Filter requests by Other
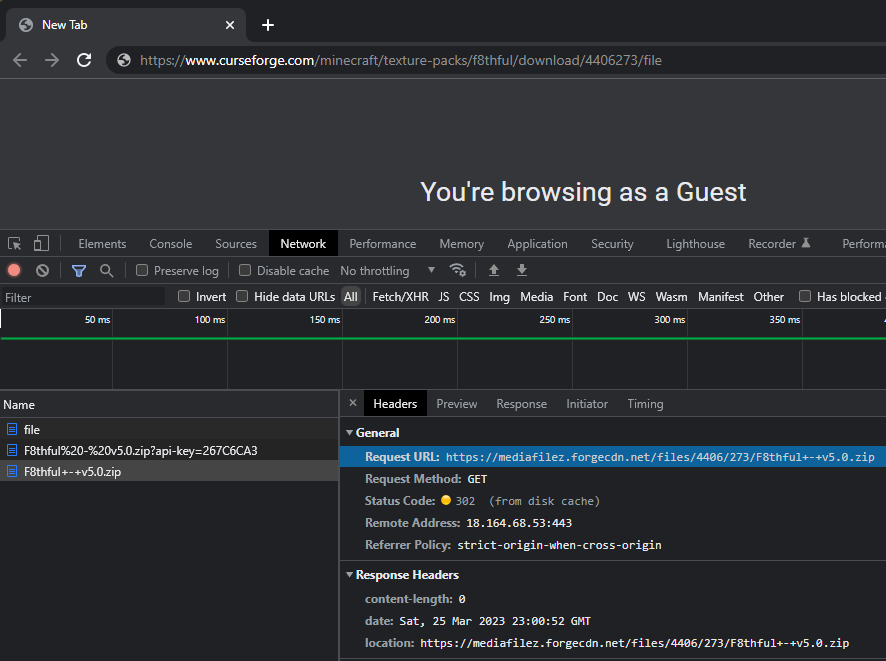This screenshot has width=886, height=661. 768,297
